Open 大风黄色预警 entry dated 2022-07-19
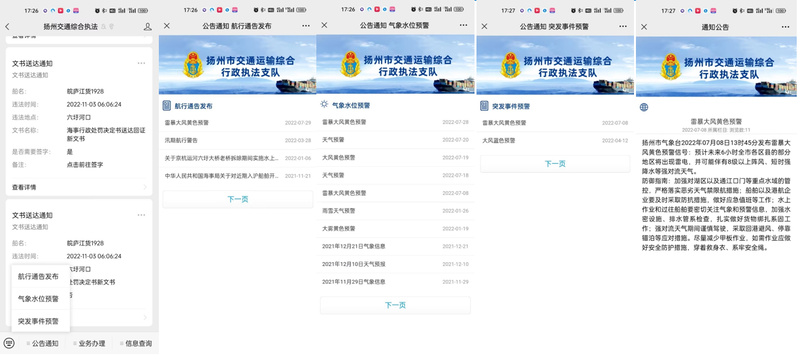800x360 pixels. coord(395,158)
